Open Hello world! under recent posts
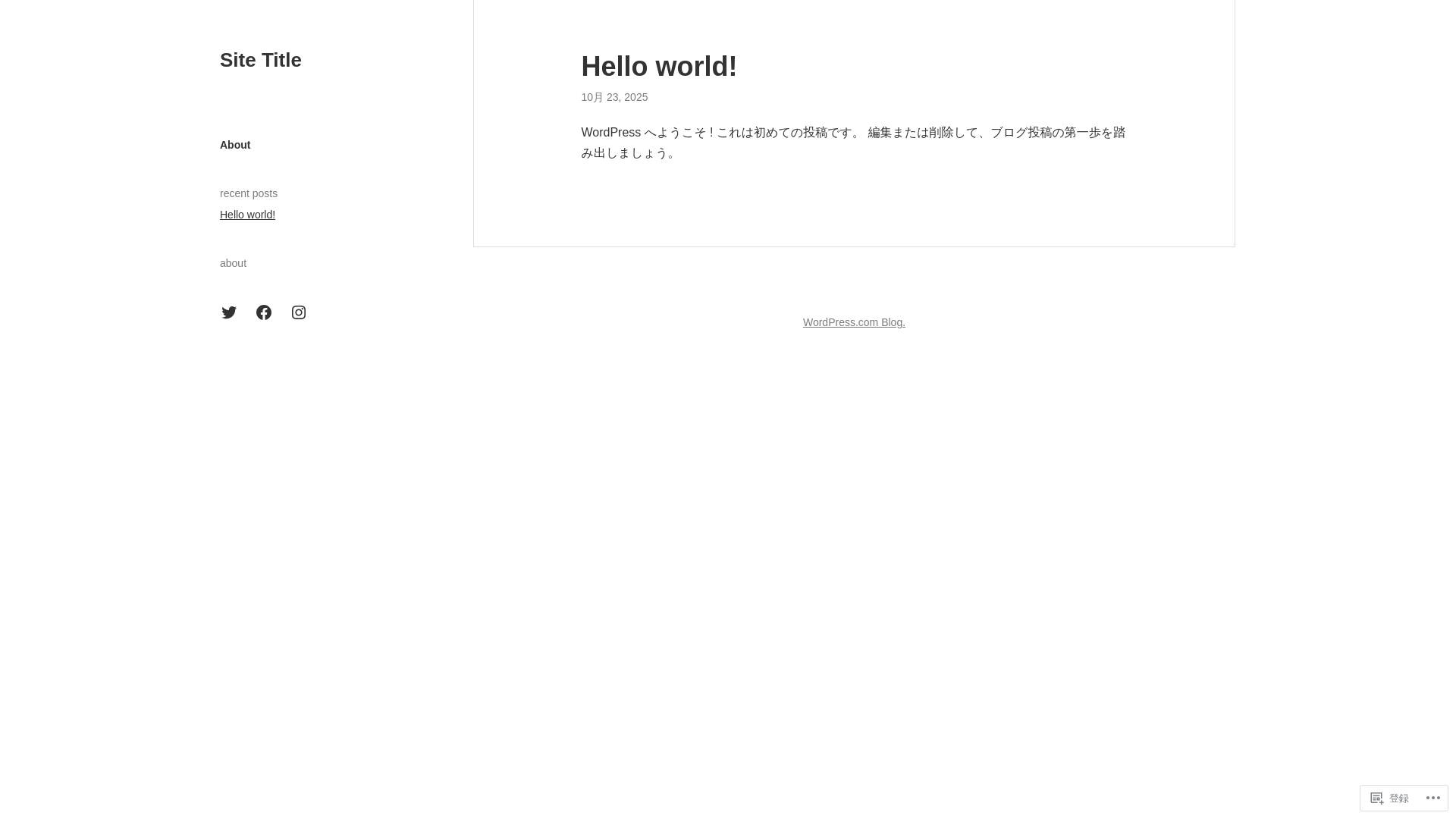The image size is (1456, 819). (x=247, y=215)
